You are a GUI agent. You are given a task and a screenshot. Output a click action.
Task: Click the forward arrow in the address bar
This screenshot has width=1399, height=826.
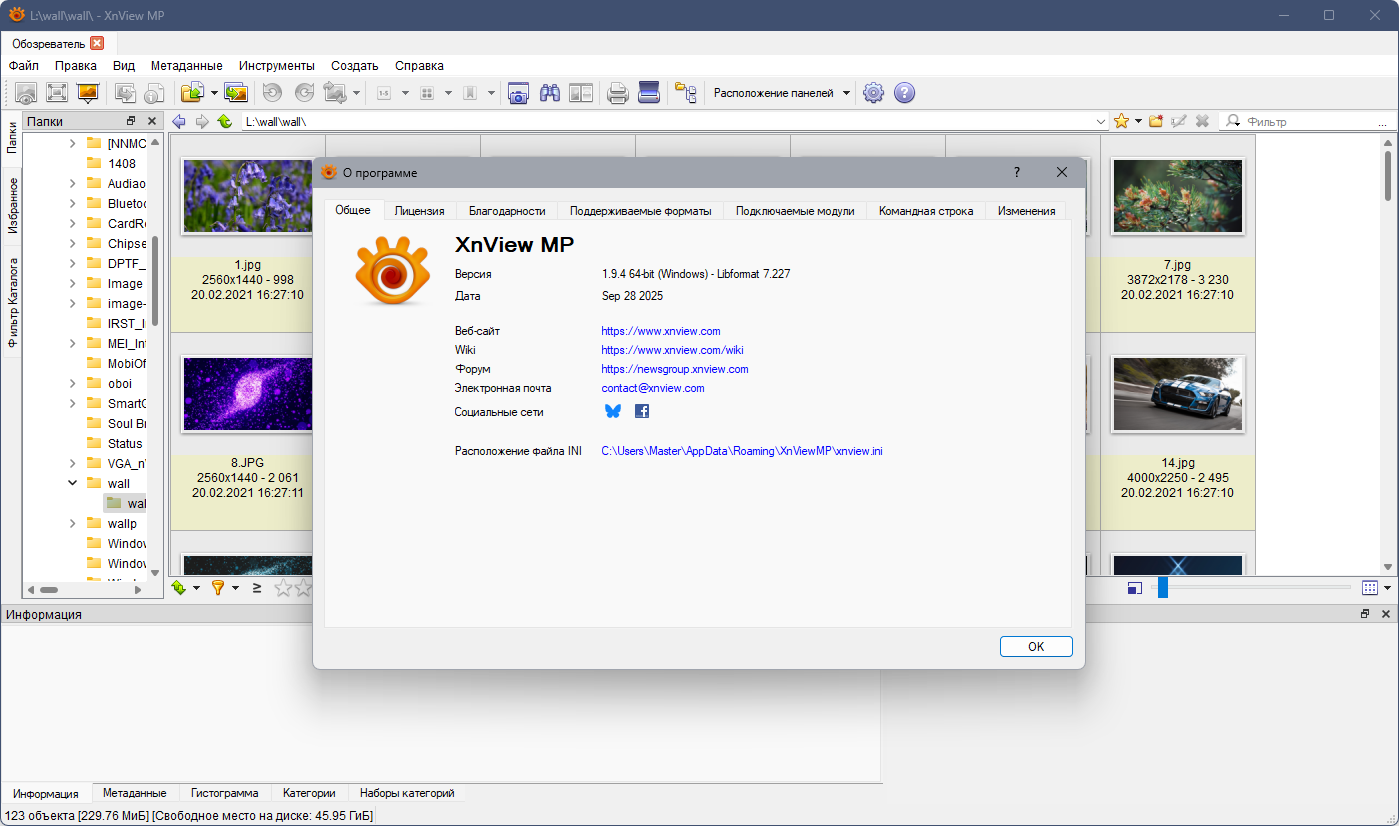[202, 121]
